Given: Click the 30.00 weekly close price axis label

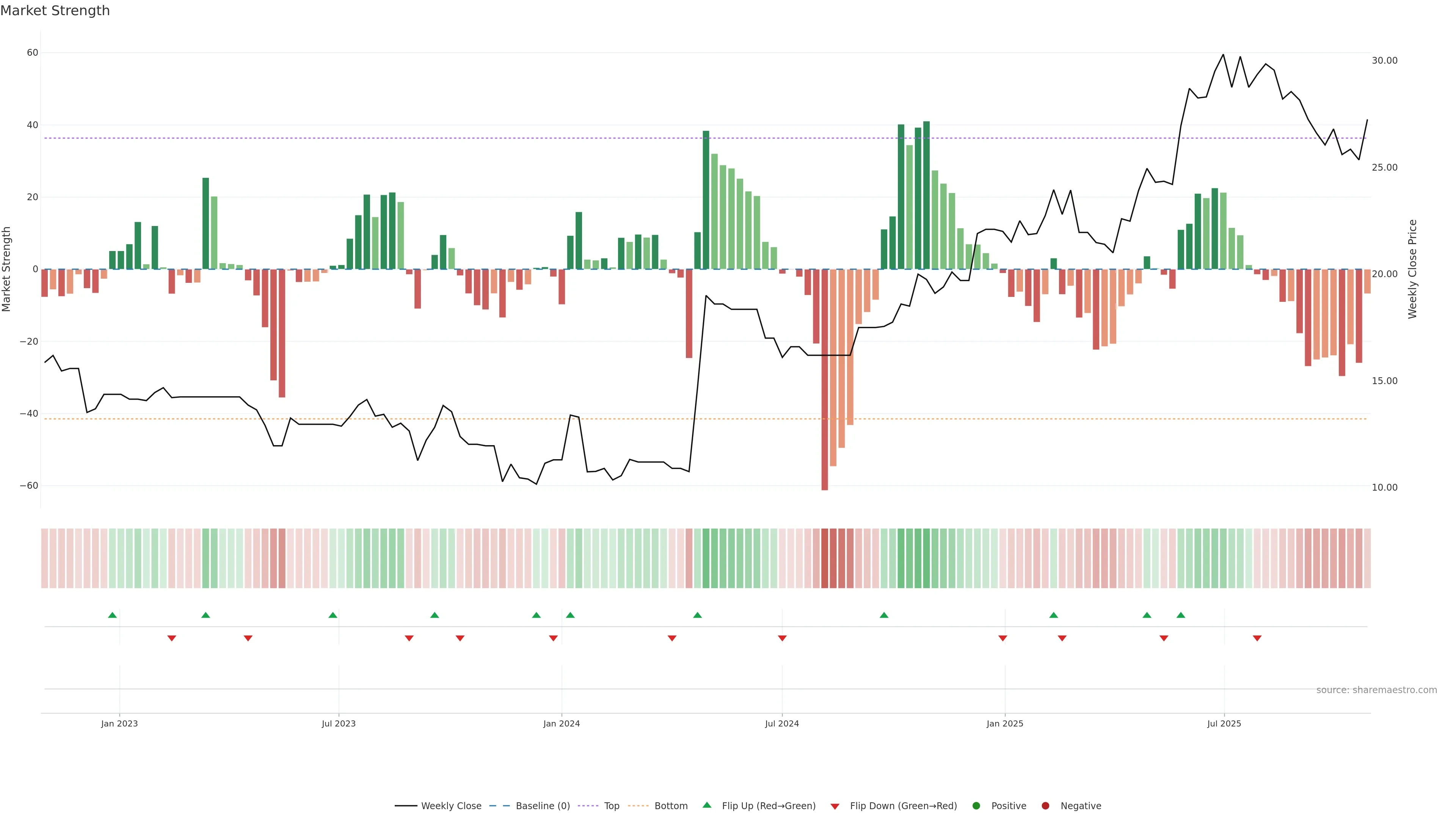Looking at the screenshot, I should [x=1384, y=61].
